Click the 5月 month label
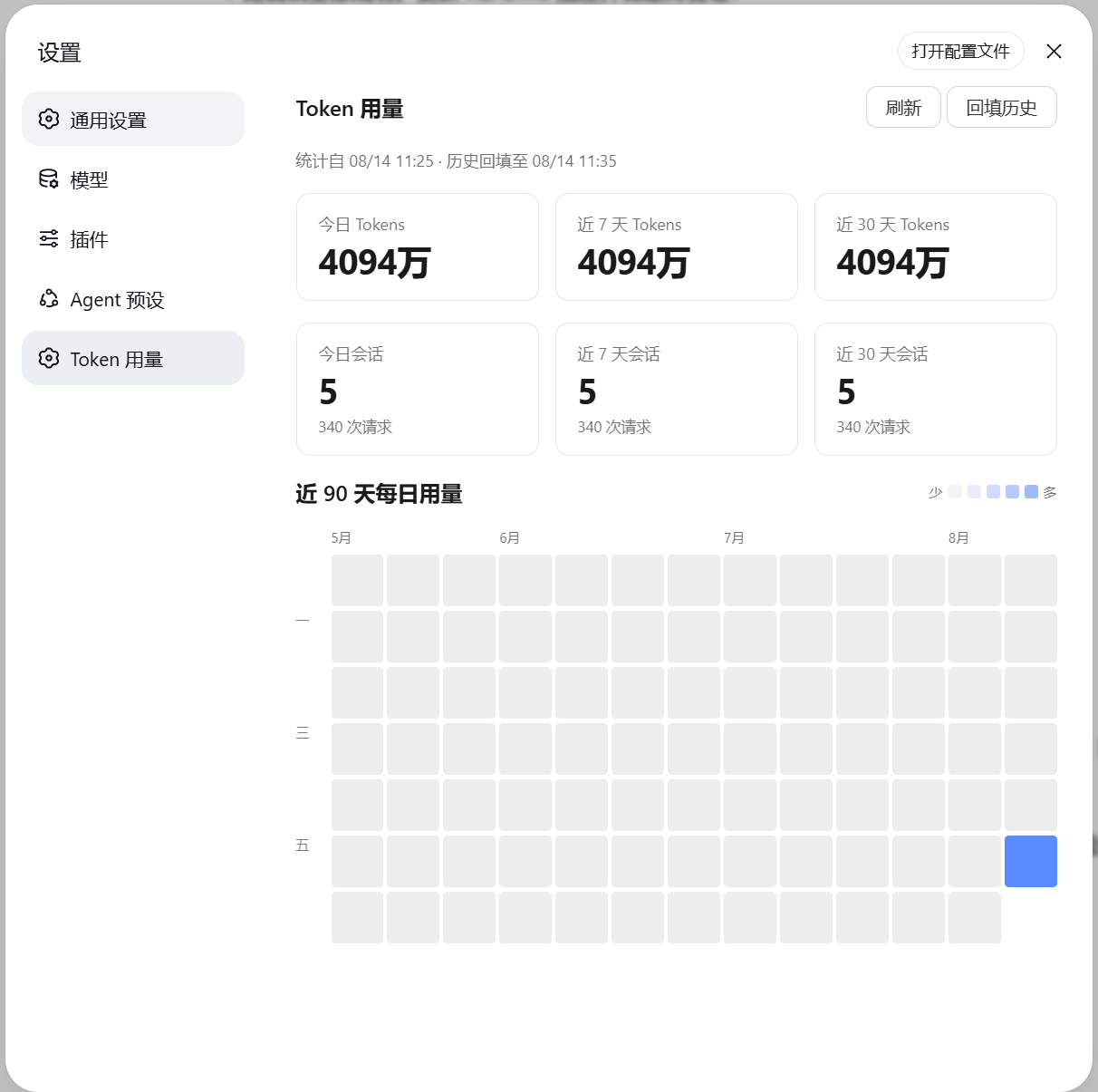1098x1092 pixels. (x=342, y=537)
